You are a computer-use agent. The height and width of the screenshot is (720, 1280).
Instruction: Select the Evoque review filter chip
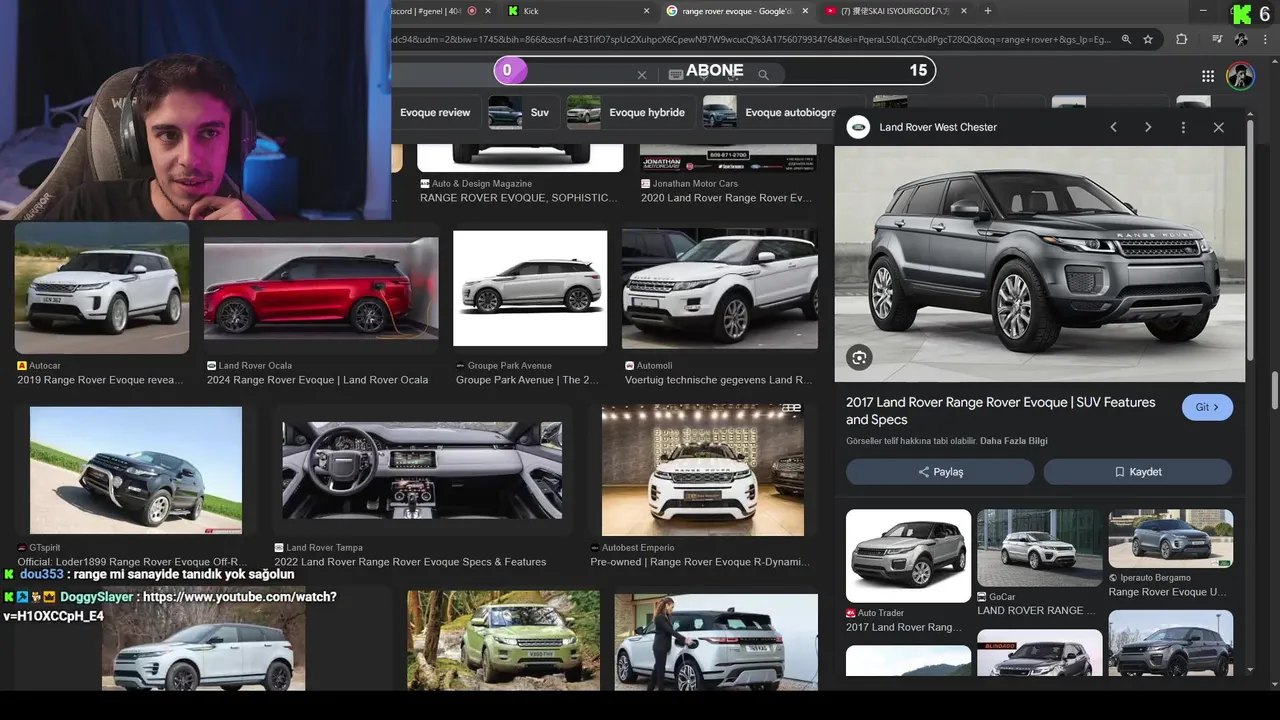[435, 112]
